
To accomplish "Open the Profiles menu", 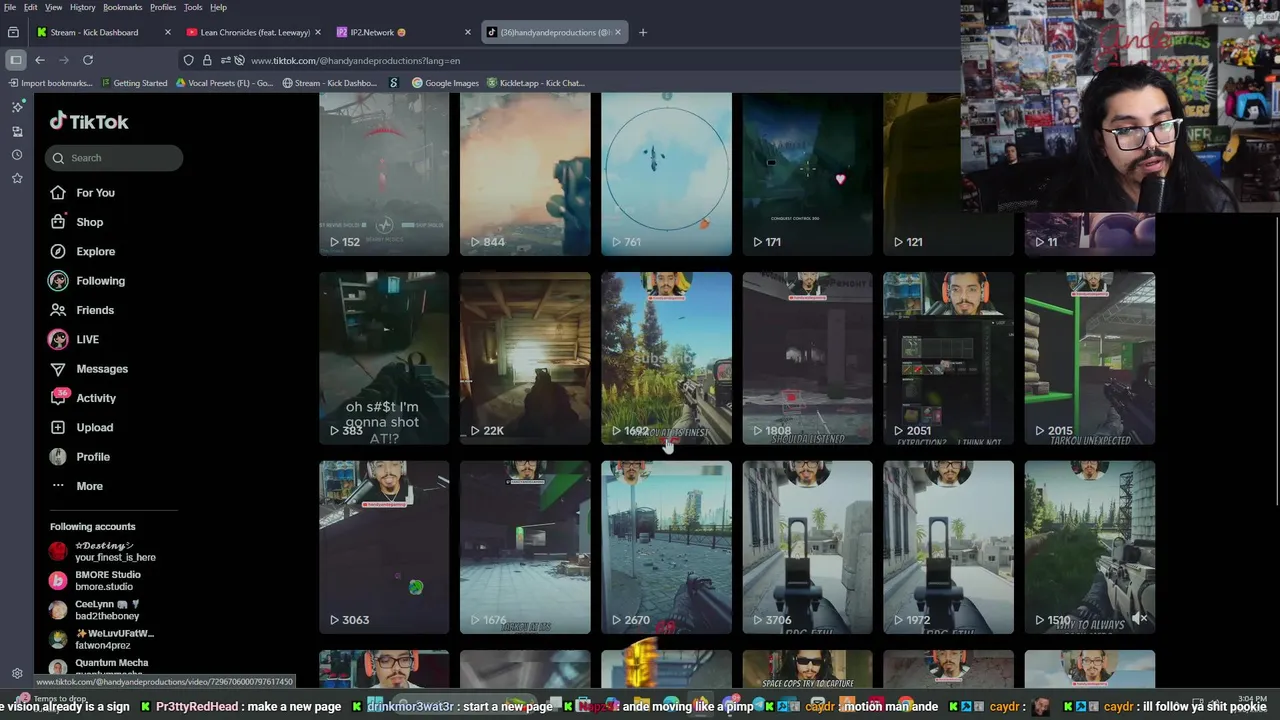I will tap(163, 7).
